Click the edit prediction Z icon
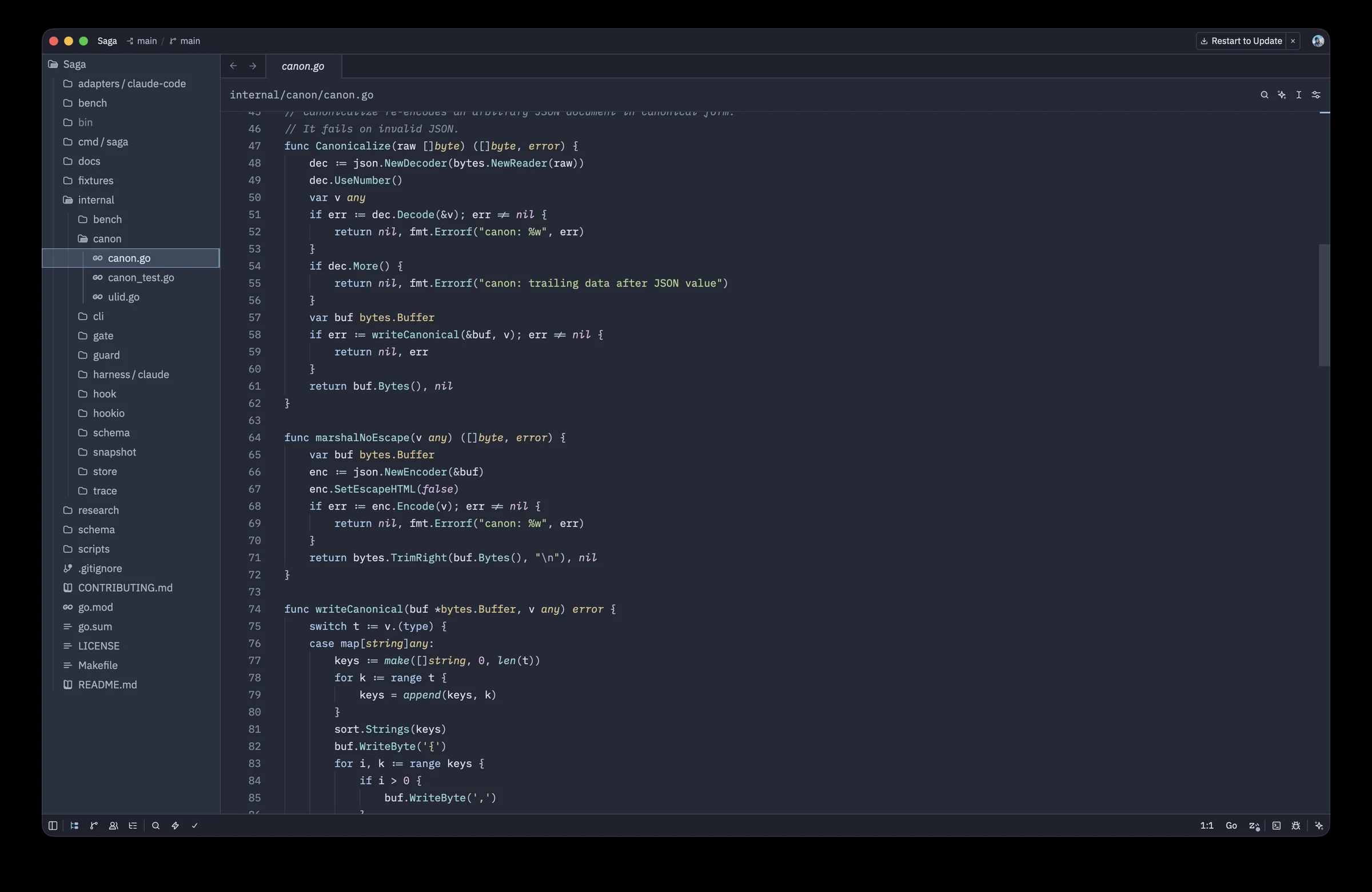This screenshot has height=892, width=1372. tap(1254, 826)
